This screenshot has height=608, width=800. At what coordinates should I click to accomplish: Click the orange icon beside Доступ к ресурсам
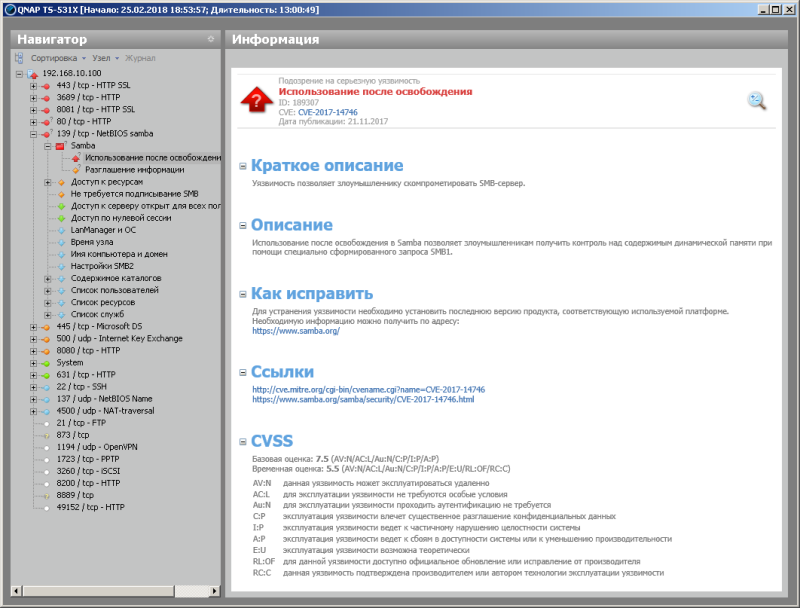point(61,182)
